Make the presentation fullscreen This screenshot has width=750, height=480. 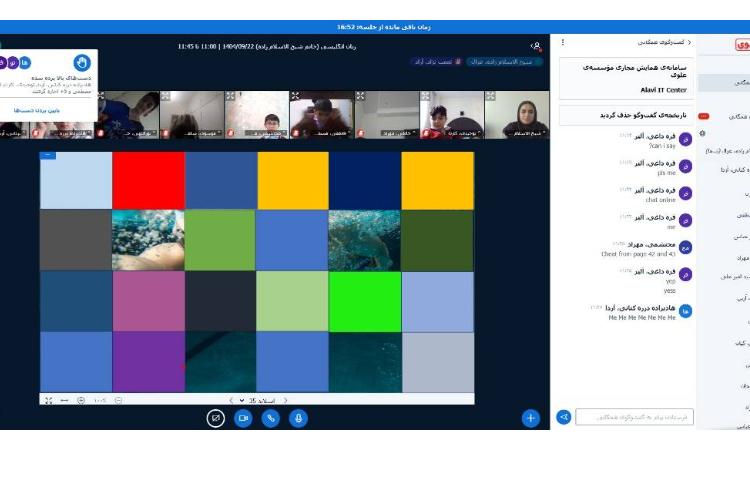tap(48, 400)
